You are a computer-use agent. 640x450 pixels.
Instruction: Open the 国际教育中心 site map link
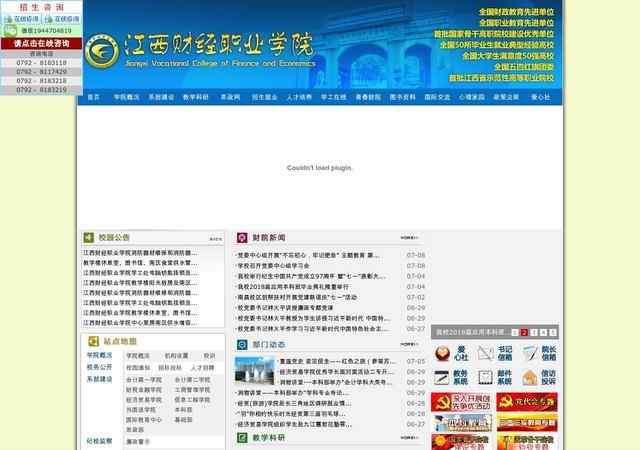[x=144, y=420]
